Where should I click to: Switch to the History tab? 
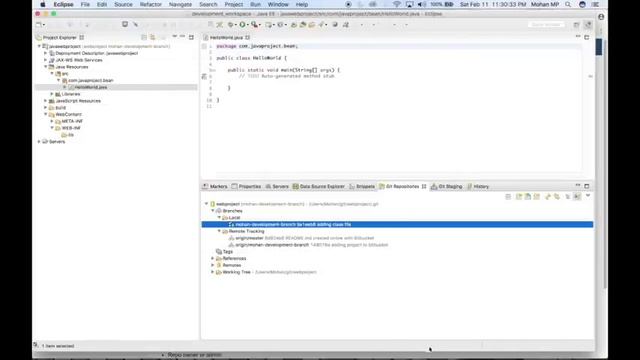click(478, 187)
